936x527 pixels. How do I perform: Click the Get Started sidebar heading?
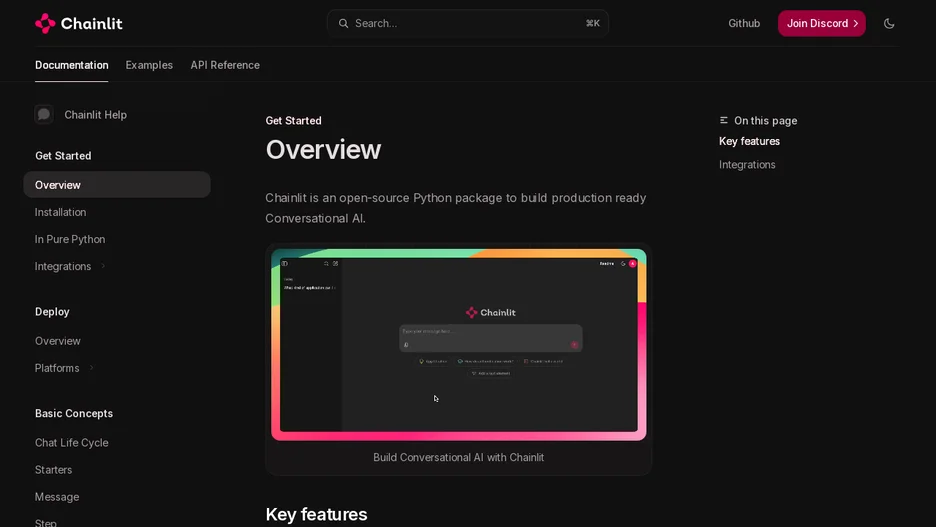(63, 156)
